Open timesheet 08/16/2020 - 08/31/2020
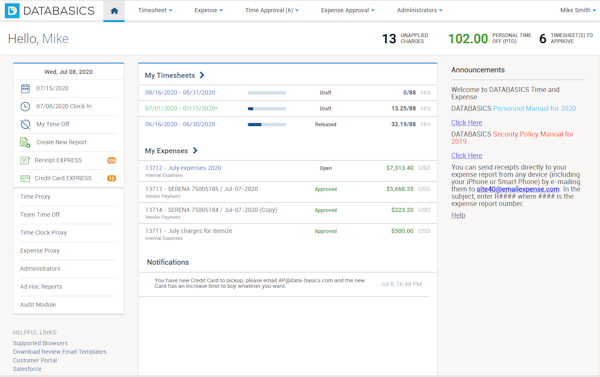This screenshot has height=377, width=600. pos(180,93)
